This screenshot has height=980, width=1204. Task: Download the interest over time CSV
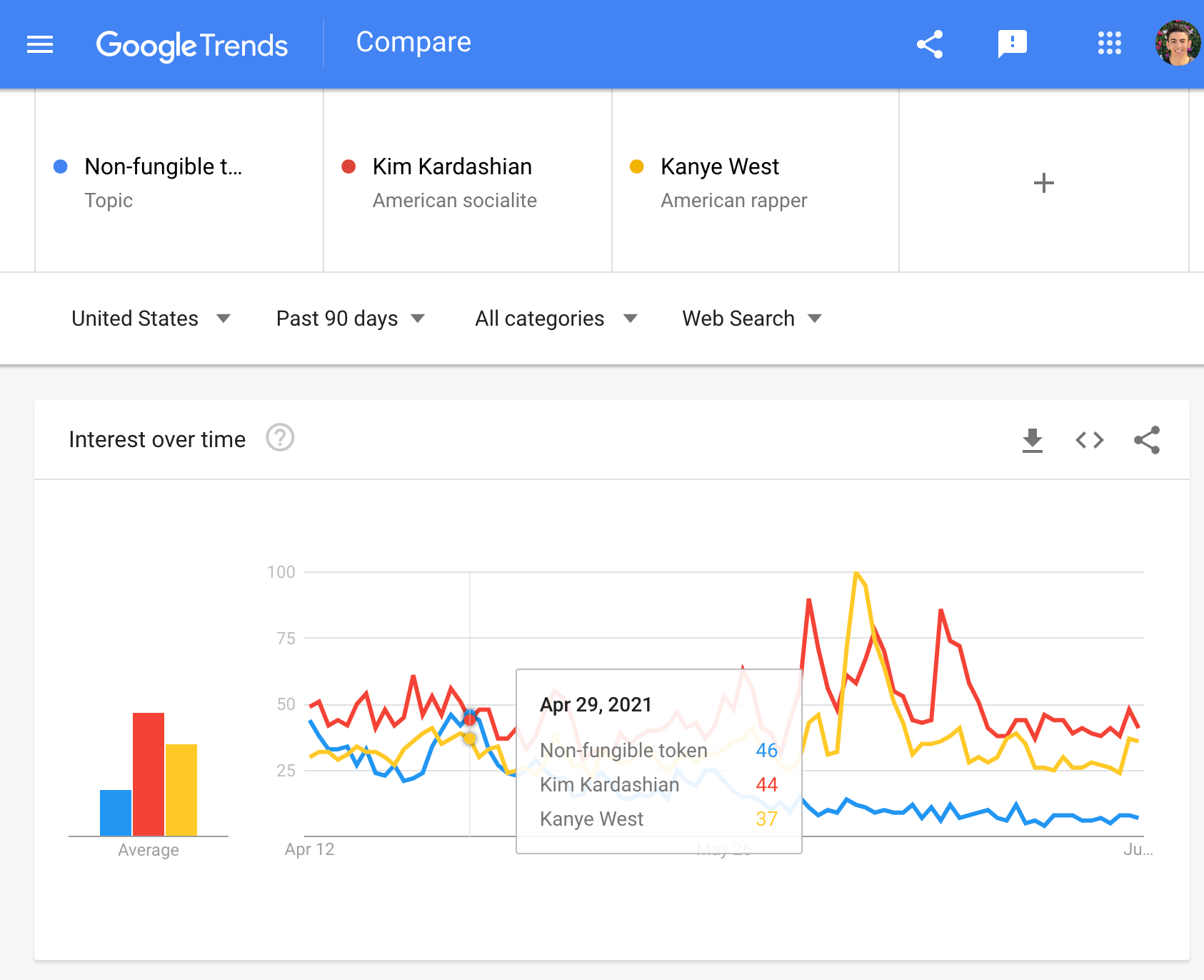pos(1032,440)
